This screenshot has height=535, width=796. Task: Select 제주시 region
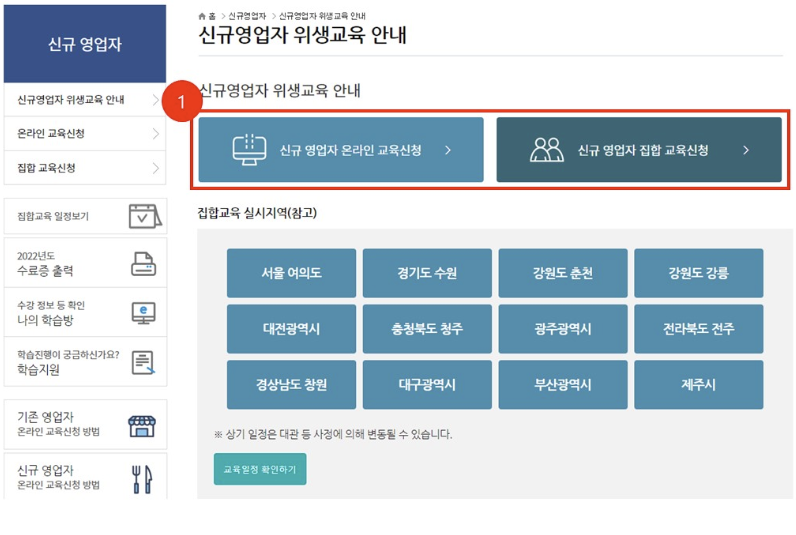[x=699, y=385]
